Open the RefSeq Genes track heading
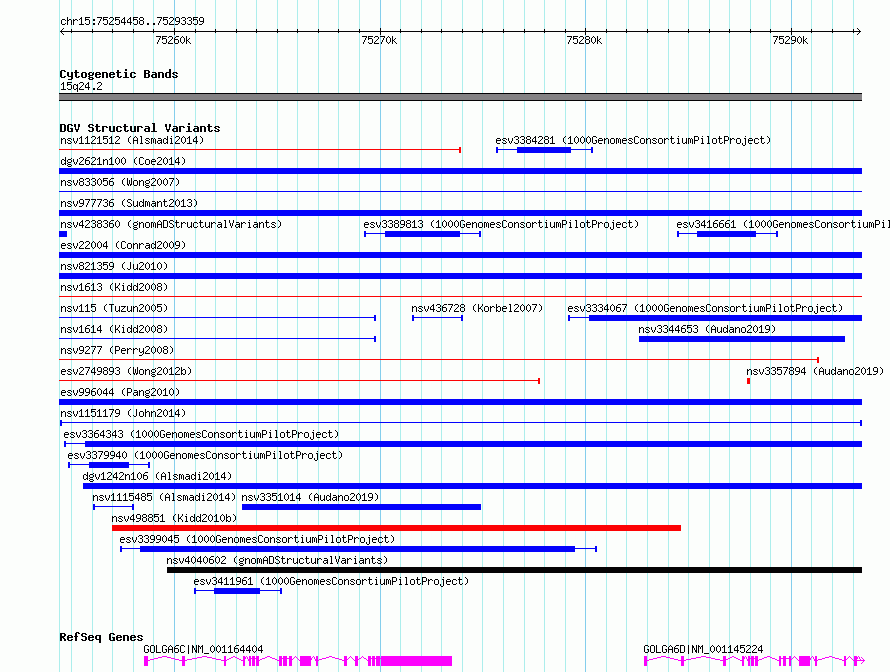 point(101,637)
